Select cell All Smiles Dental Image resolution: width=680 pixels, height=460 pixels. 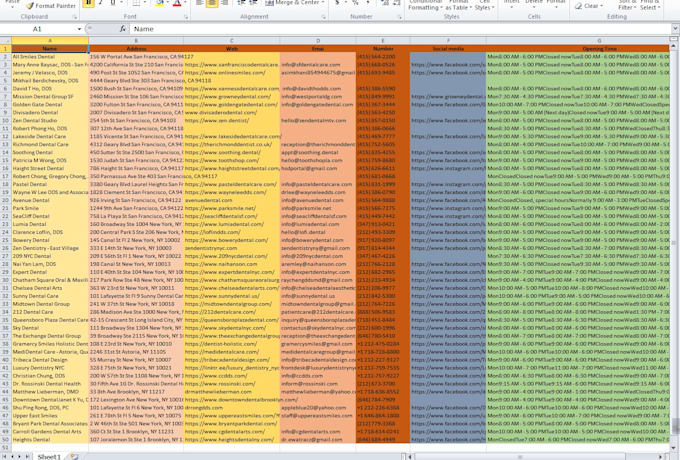[50, 57]
